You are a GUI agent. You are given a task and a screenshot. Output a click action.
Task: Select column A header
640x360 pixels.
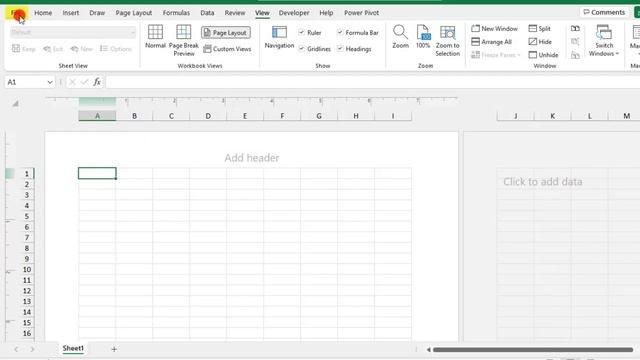pos(97,116)
